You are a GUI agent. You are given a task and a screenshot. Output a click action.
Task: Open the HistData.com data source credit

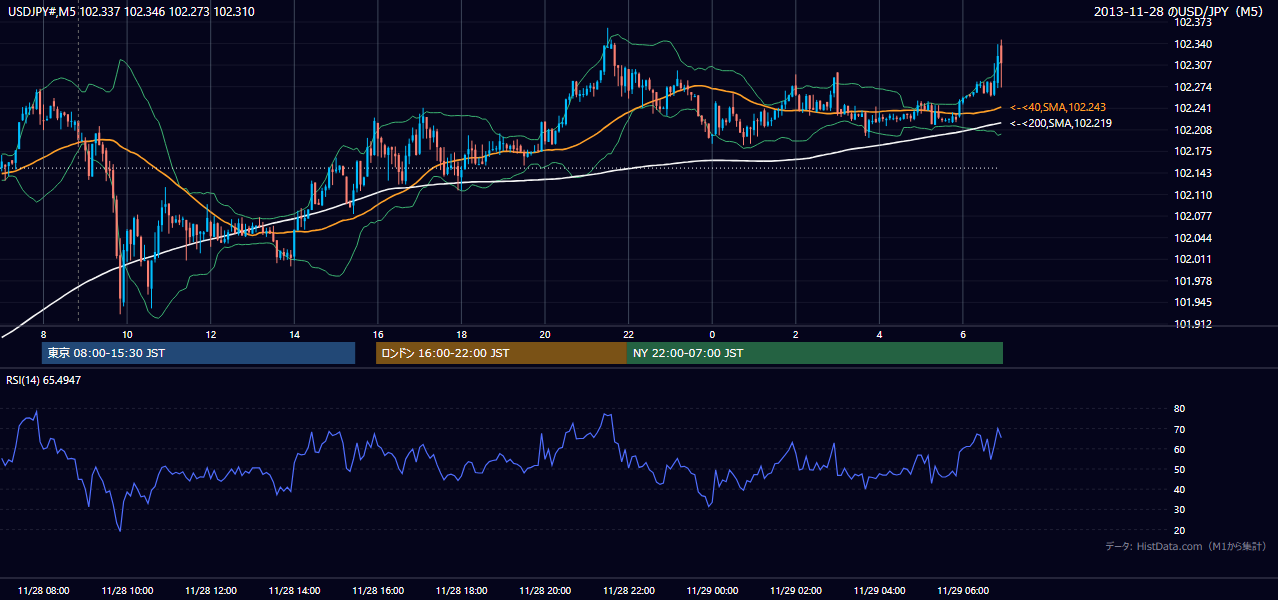point(1186,546)
